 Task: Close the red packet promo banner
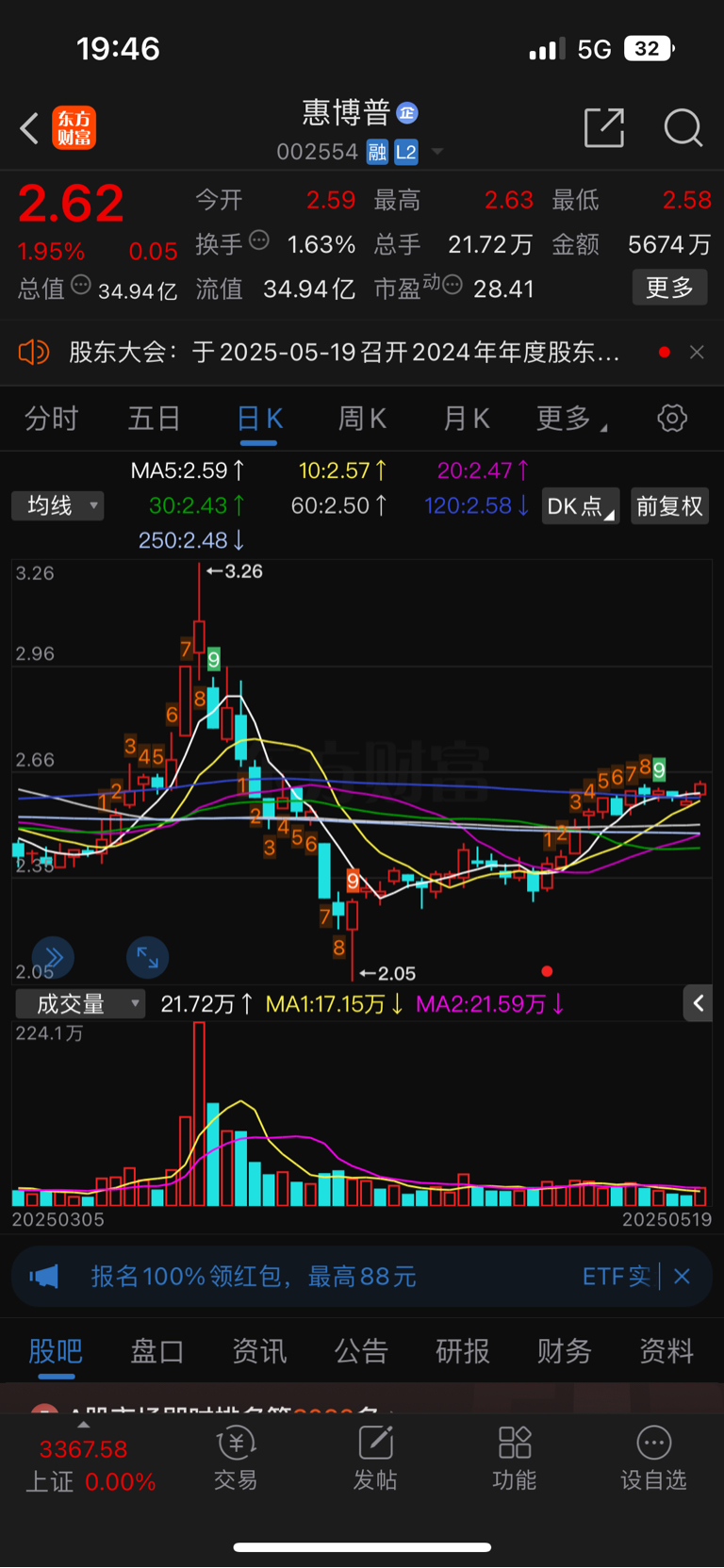tap(683, 1278)
